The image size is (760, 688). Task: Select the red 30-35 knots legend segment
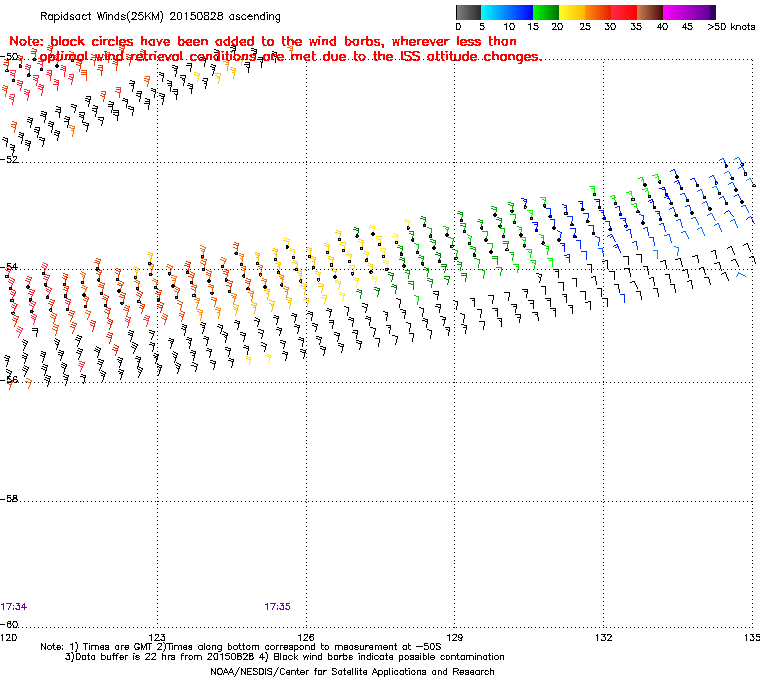click(624, 12)
